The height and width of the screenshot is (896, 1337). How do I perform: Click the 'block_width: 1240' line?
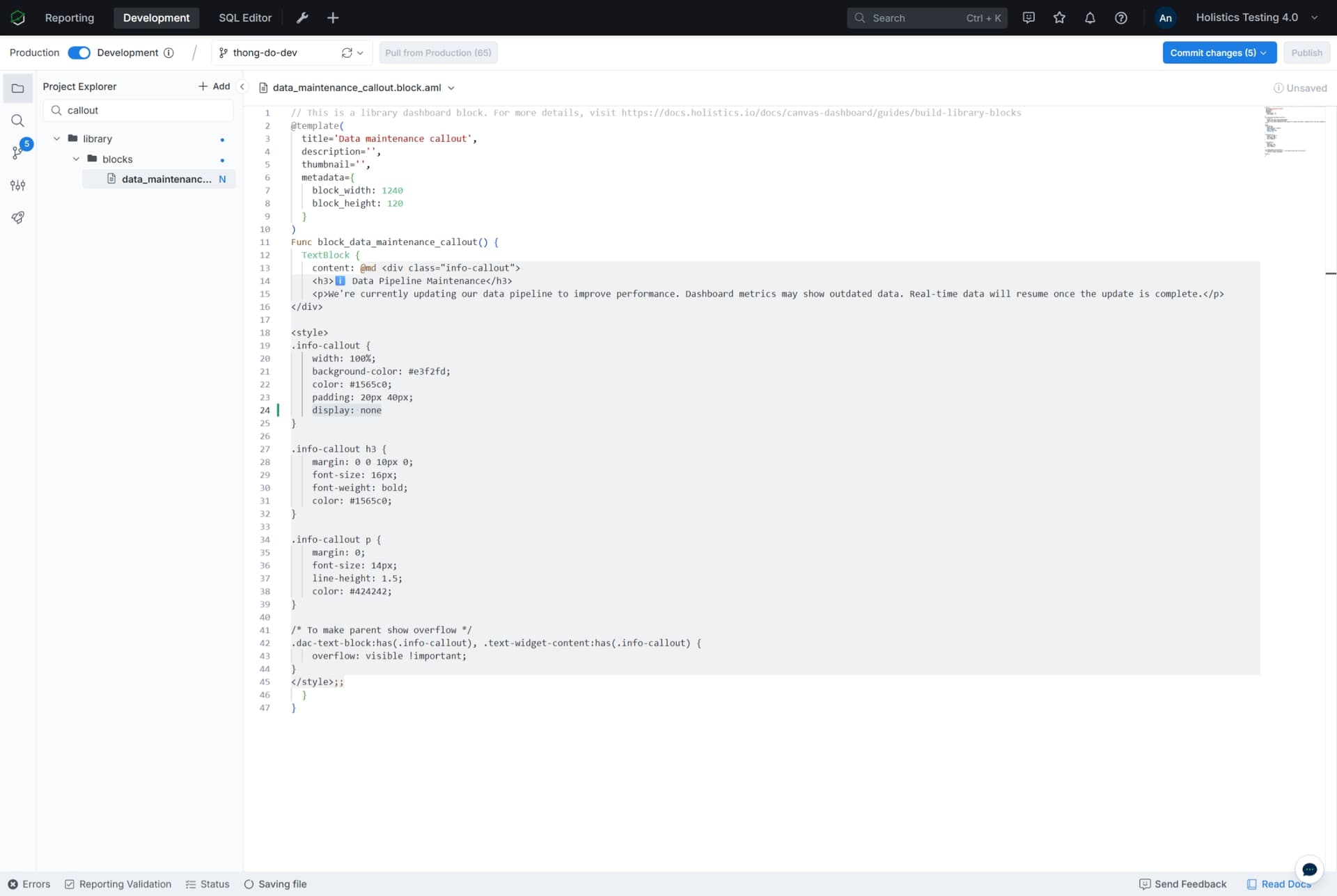click(x=357, y=190)
